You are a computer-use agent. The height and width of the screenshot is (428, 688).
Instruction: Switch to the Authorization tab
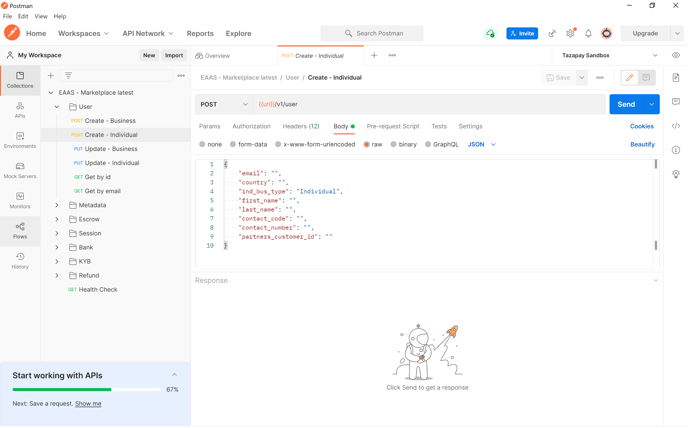251,126
